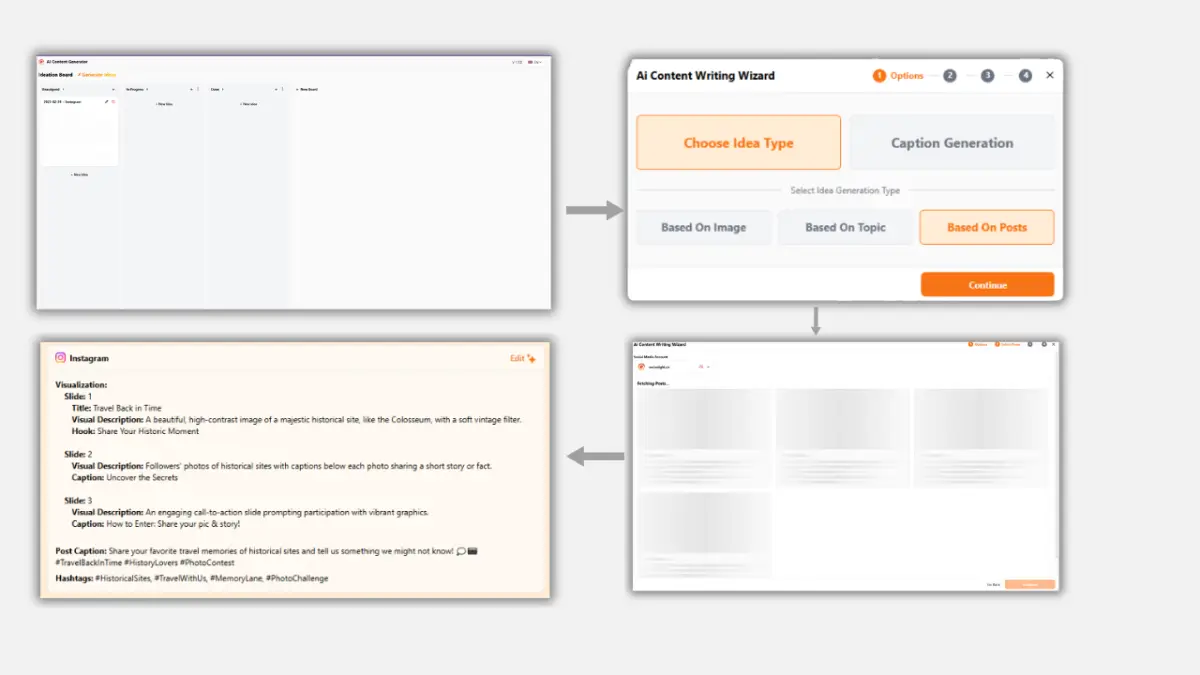Click the Instagram logo icon
This screenshot has height=675, width=1200.
60,358
